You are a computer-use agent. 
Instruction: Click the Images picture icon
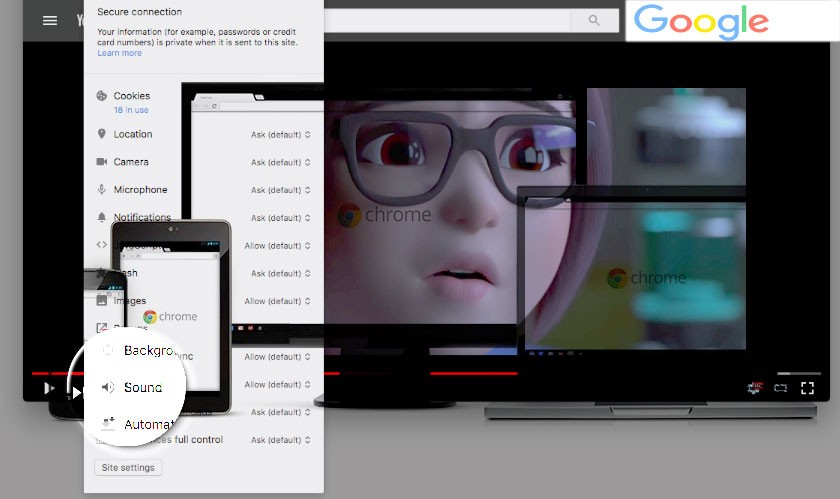tap(102, 301)
